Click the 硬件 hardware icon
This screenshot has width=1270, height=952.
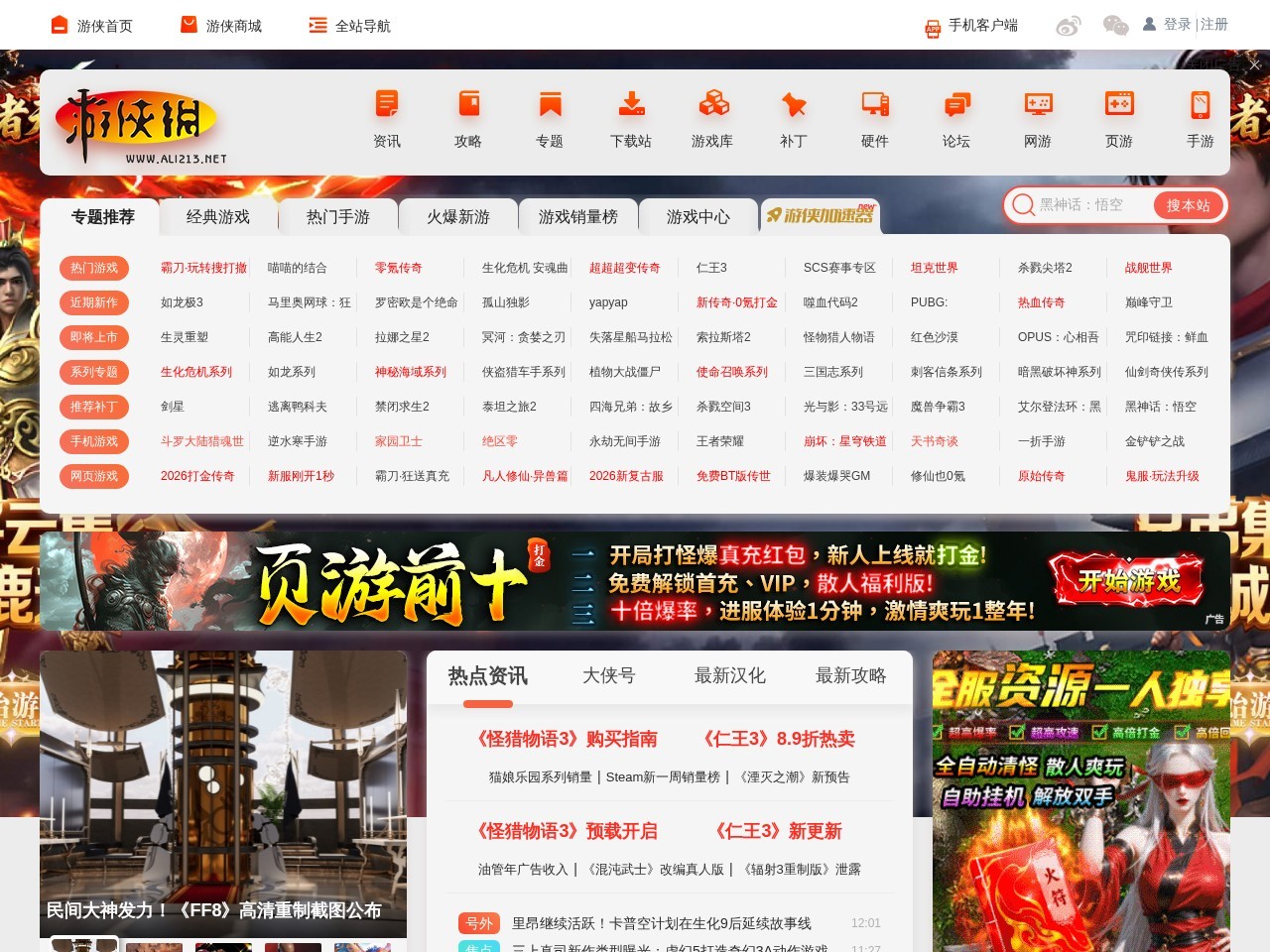pos(874,114)
